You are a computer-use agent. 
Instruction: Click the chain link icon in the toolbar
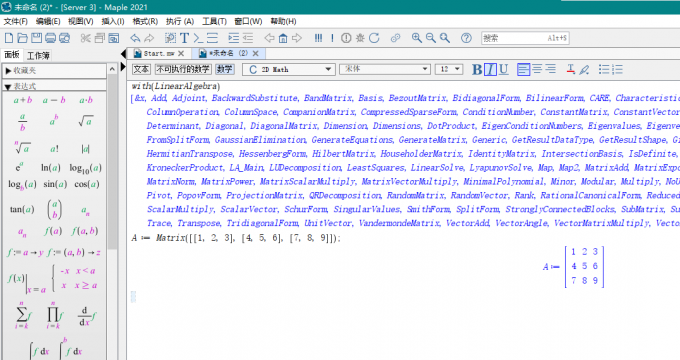point(395,38)
